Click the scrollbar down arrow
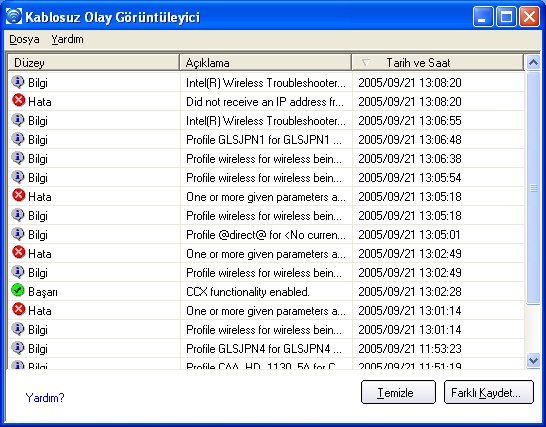Viewport: 546px width, 427px height. [x=533, y=360]
